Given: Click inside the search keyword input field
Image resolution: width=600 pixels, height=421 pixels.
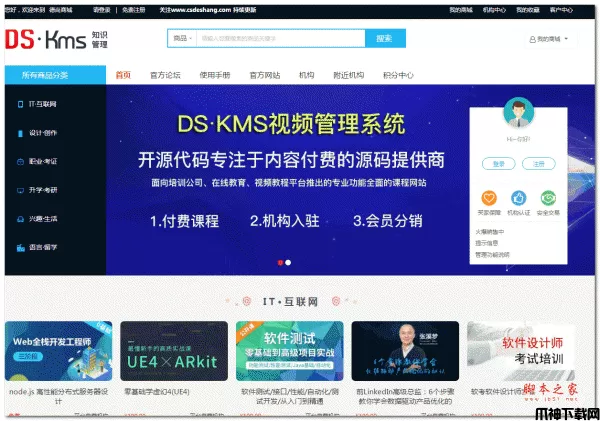Looking at the screenshot, I should click(281, 38).
